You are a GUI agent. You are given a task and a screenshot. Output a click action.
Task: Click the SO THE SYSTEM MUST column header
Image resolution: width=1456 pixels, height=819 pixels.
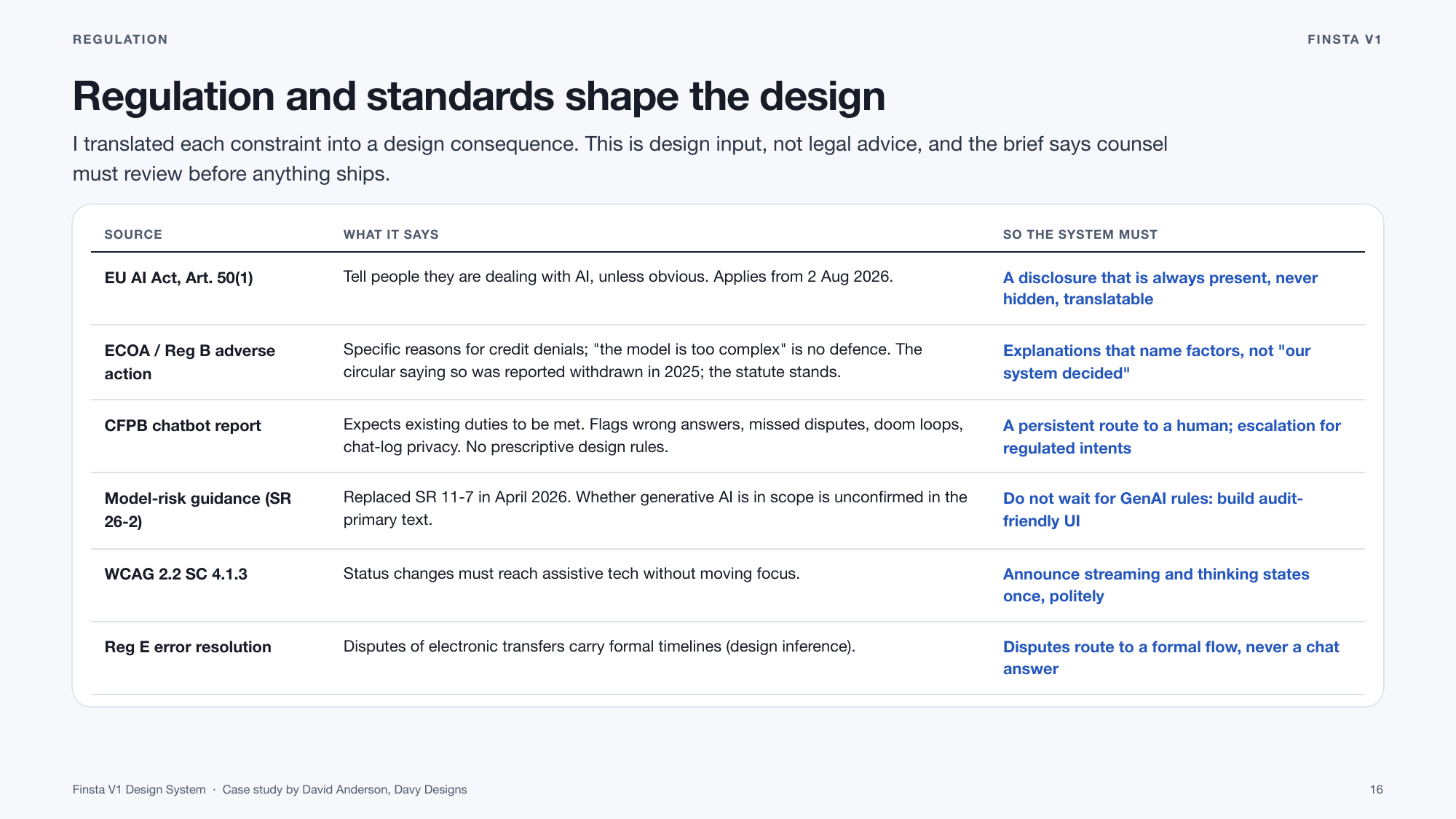(1080, 234)
